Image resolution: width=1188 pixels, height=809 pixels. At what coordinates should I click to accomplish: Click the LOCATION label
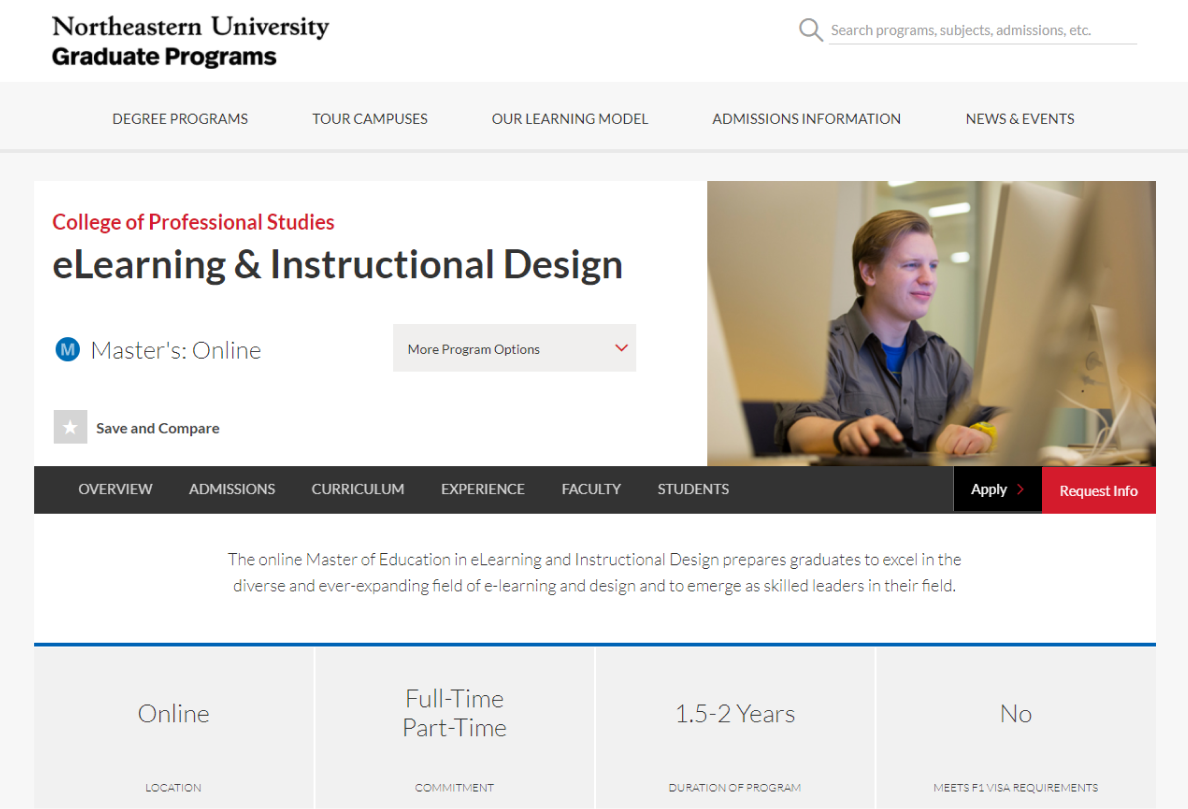174,788
